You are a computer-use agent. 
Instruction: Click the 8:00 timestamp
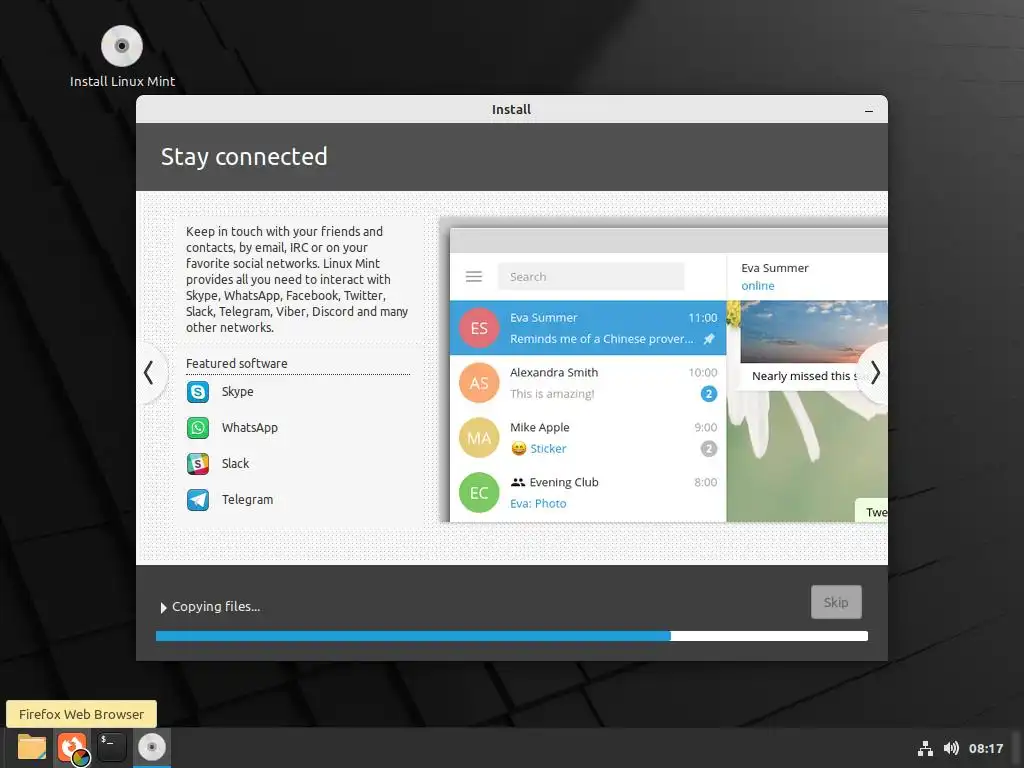pos(705,482)
